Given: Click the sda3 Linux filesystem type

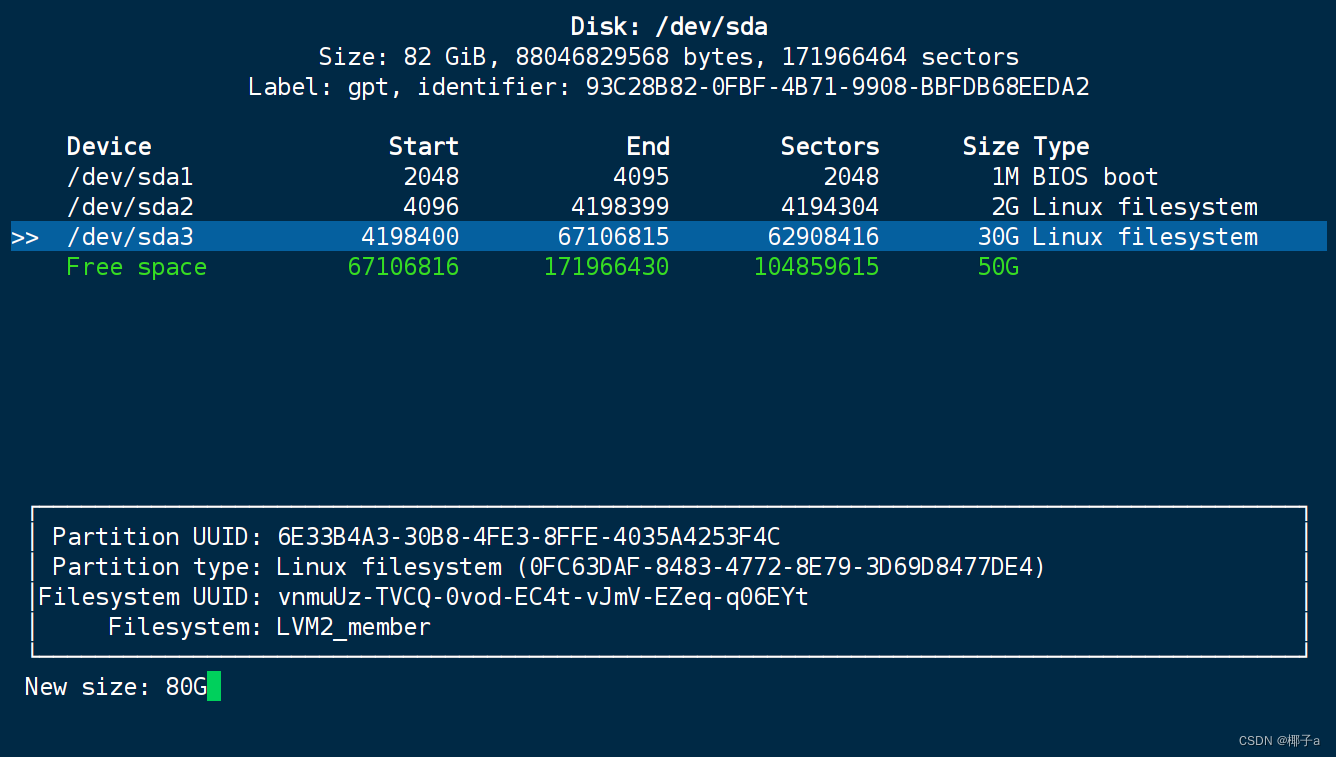Looking at the screenshot, I should [1145, 237].
